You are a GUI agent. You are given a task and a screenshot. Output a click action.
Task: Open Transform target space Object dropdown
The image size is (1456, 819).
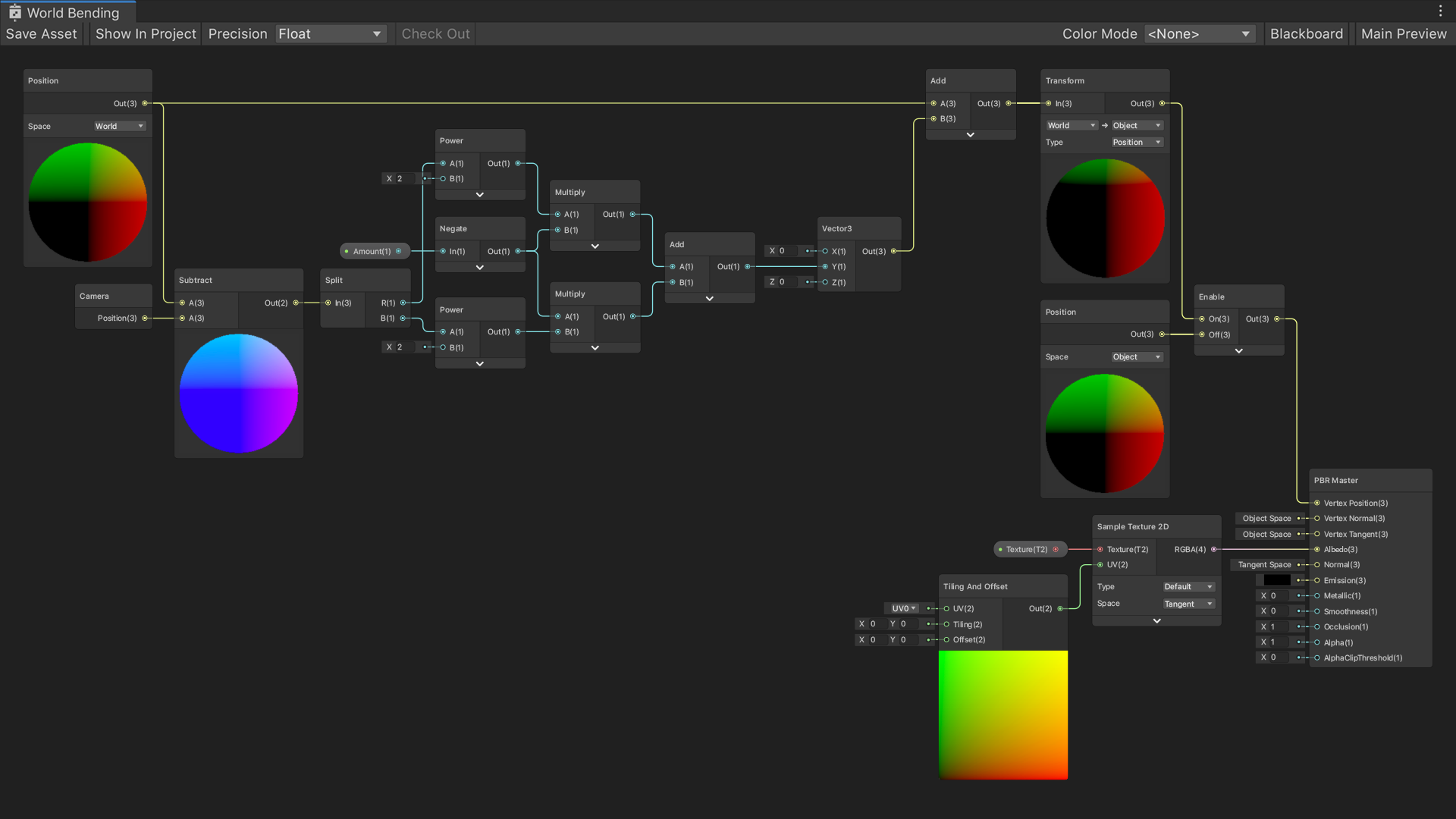click(x=1137, y=126)
